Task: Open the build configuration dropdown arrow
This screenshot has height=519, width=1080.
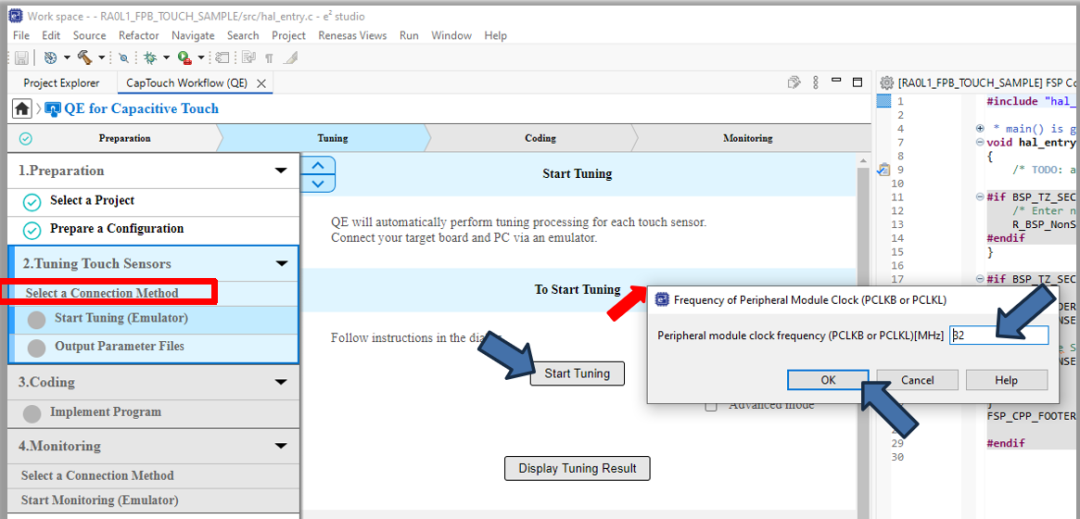Action: tap(67, 58)
